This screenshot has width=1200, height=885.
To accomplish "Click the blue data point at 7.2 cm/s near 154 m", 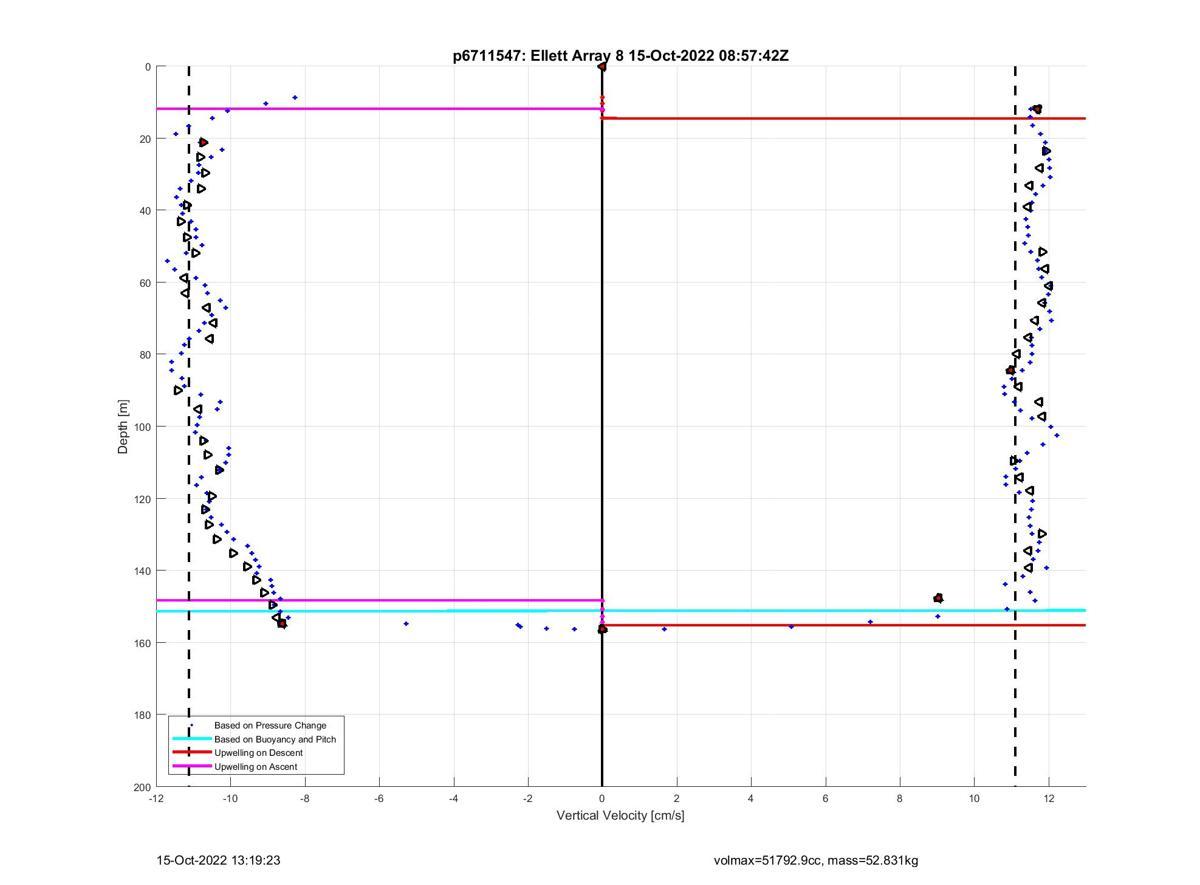I will click(870, 622).
